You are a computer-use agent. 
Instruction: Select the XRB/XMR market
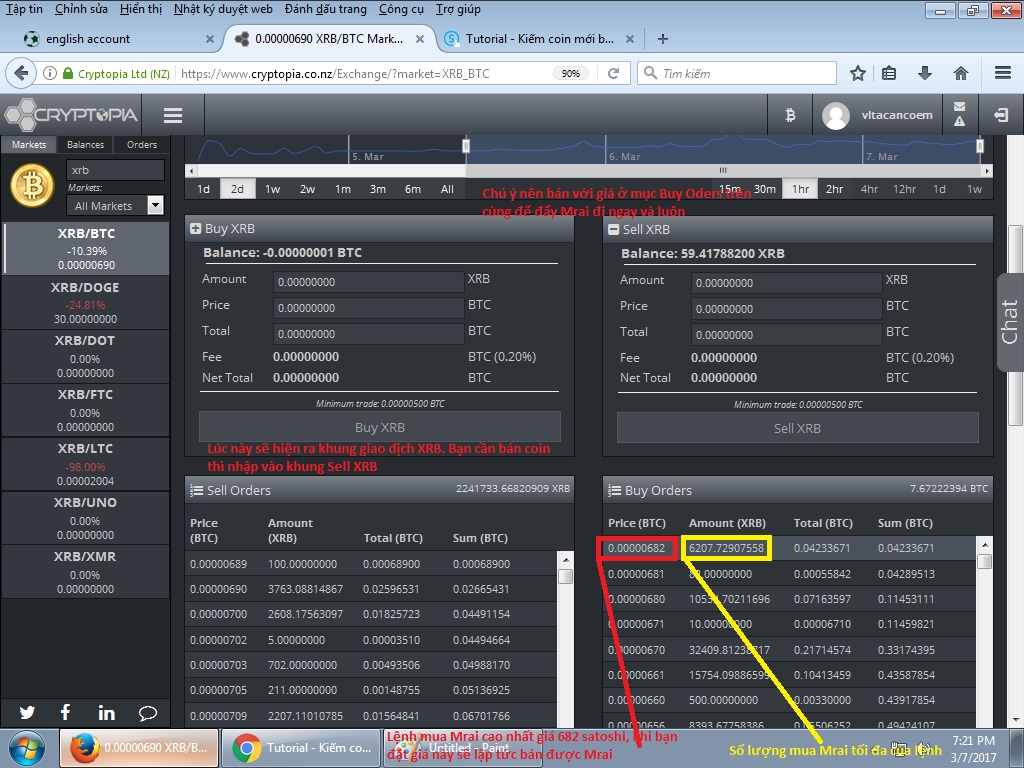(x=86, y=572)
